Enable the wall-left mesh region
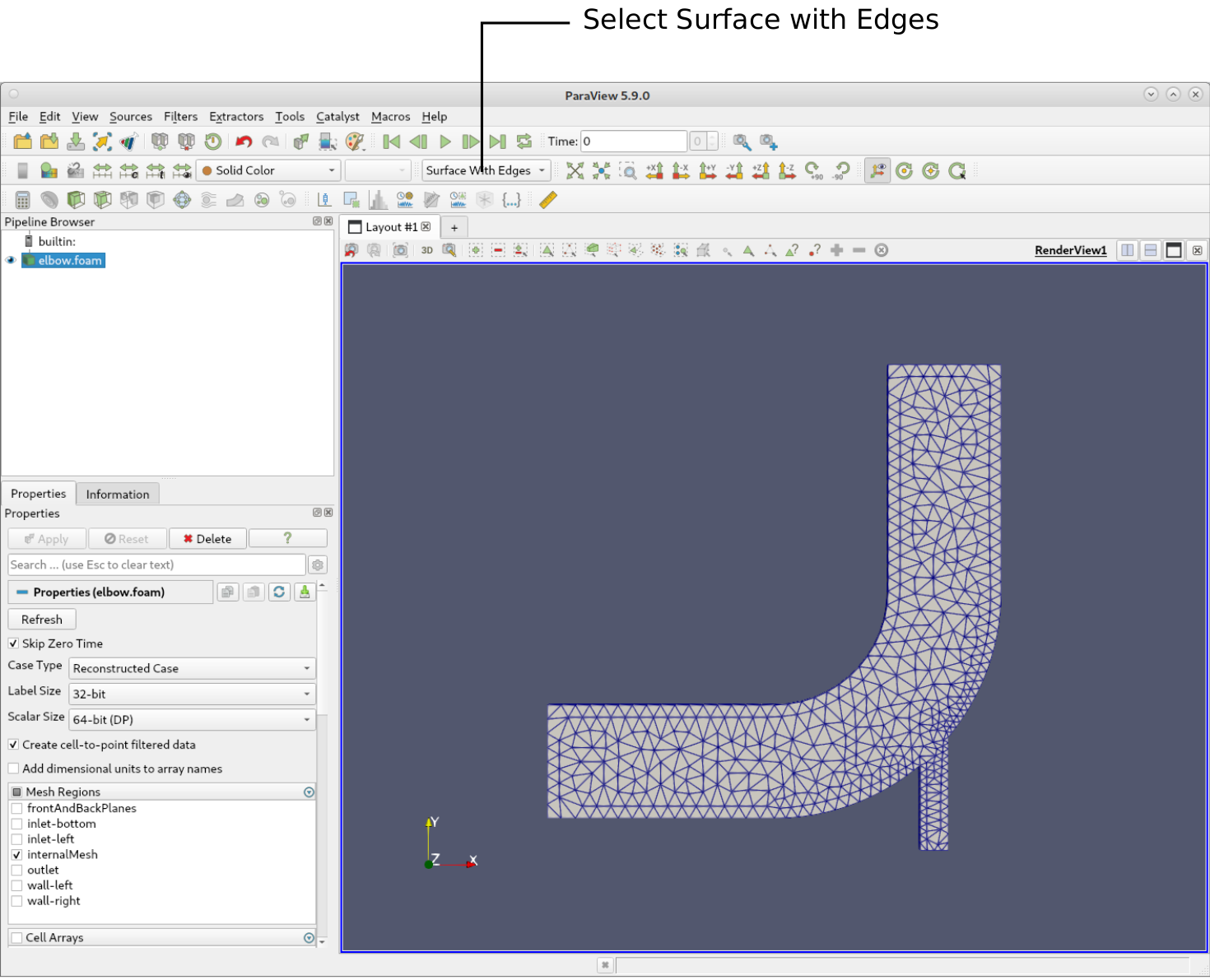 [16, 885]
